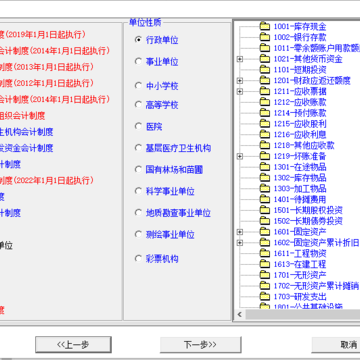Click folder icon of 1212-应收账款
360x360 pixels.
point(265,102)
